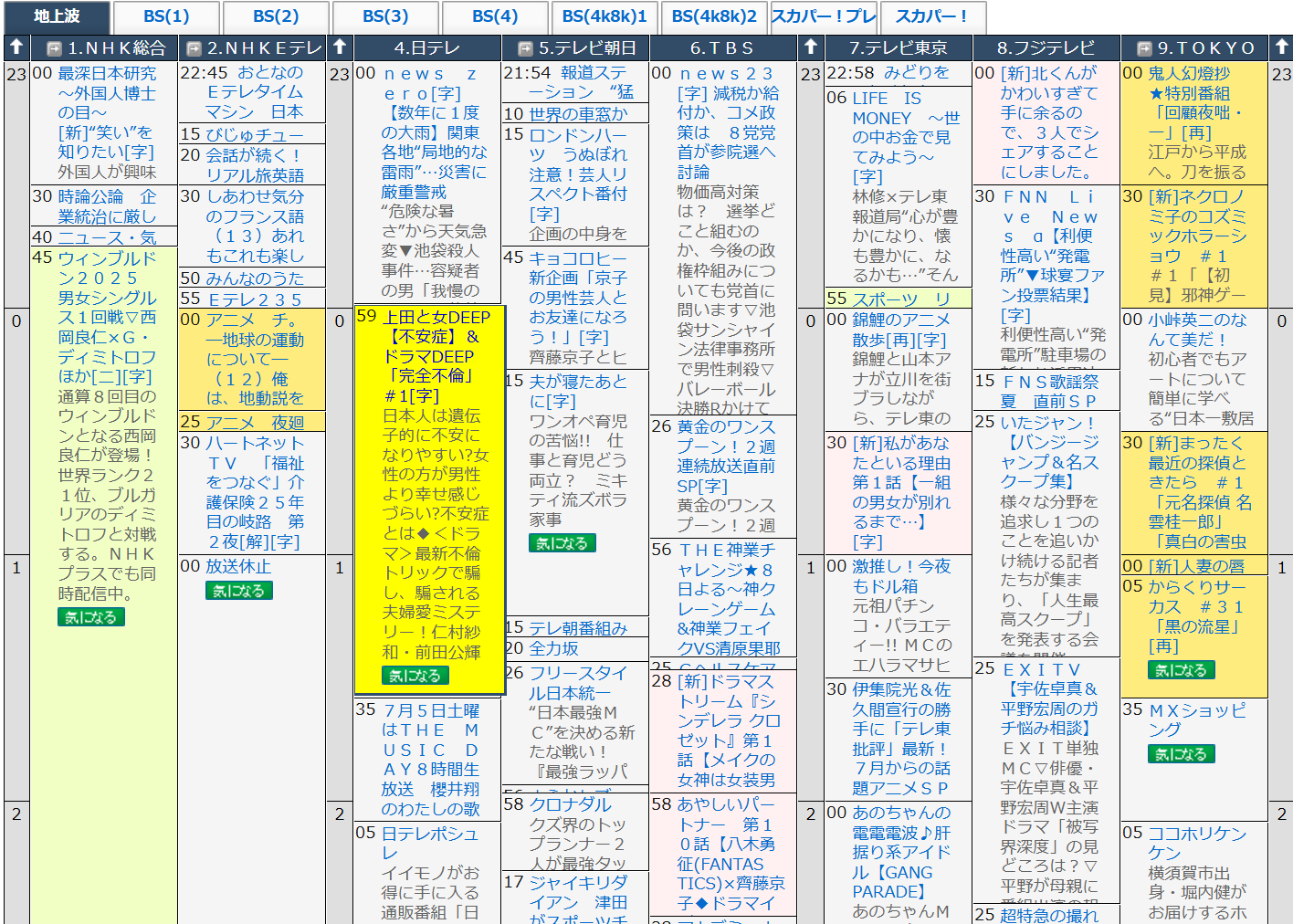Click the up arrow left of 7.テレビ東京

click(811, 47)
